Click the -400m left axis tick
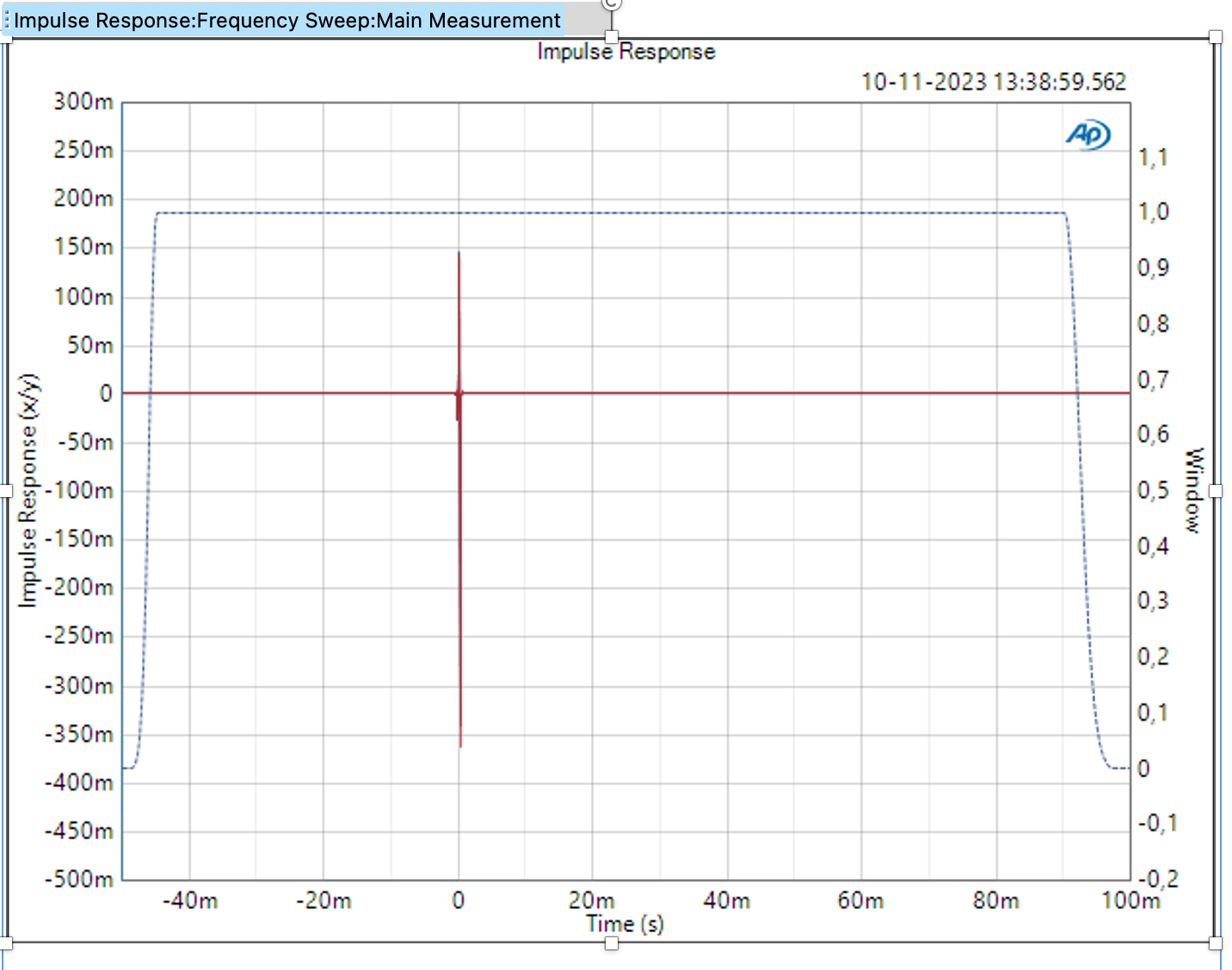The image size is (1232, 970). pos(79,783)
